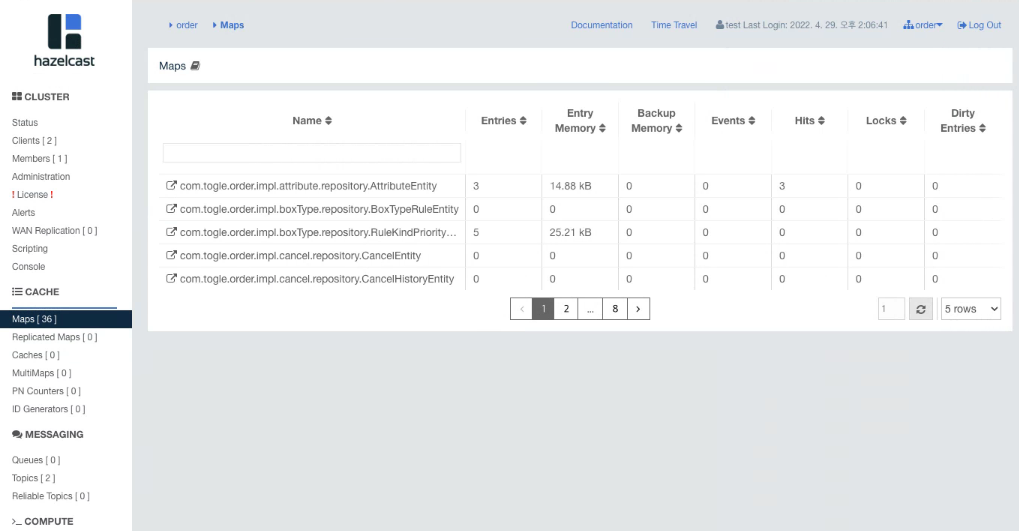Click com.togle.order.impl.attribute.repository.AttributeEntity name
1019x531 pixels.
pyautogui.click(x=308, y=186)
